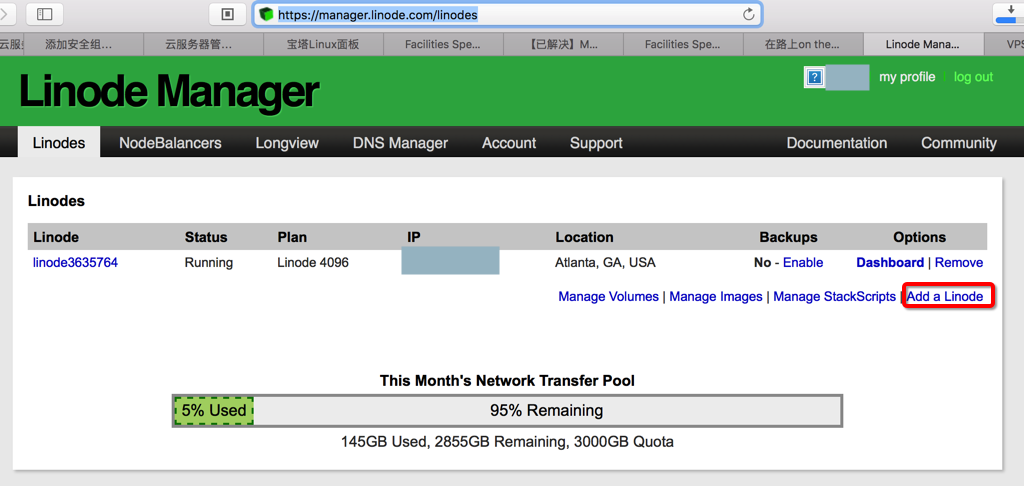Click the 145GB Used quota summary text

click(x=507, y=442)
